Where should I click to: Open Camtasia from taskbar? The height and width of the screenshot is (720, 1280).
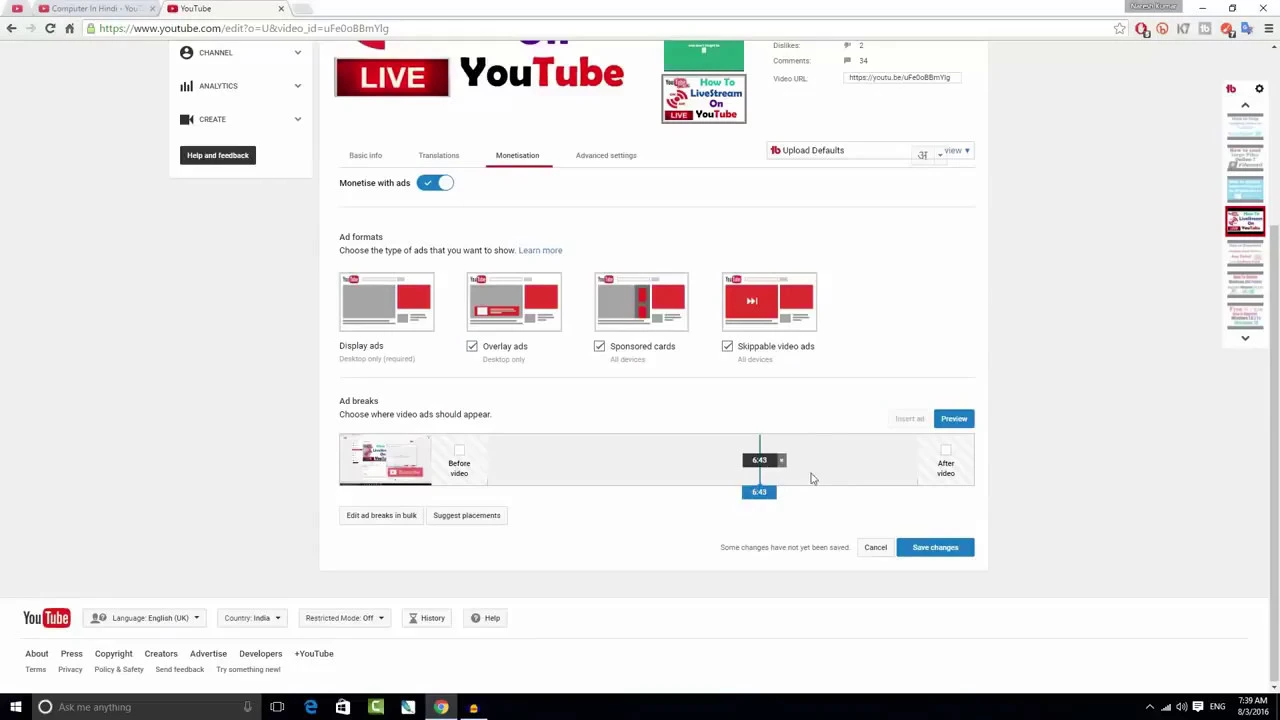[376, 707]
